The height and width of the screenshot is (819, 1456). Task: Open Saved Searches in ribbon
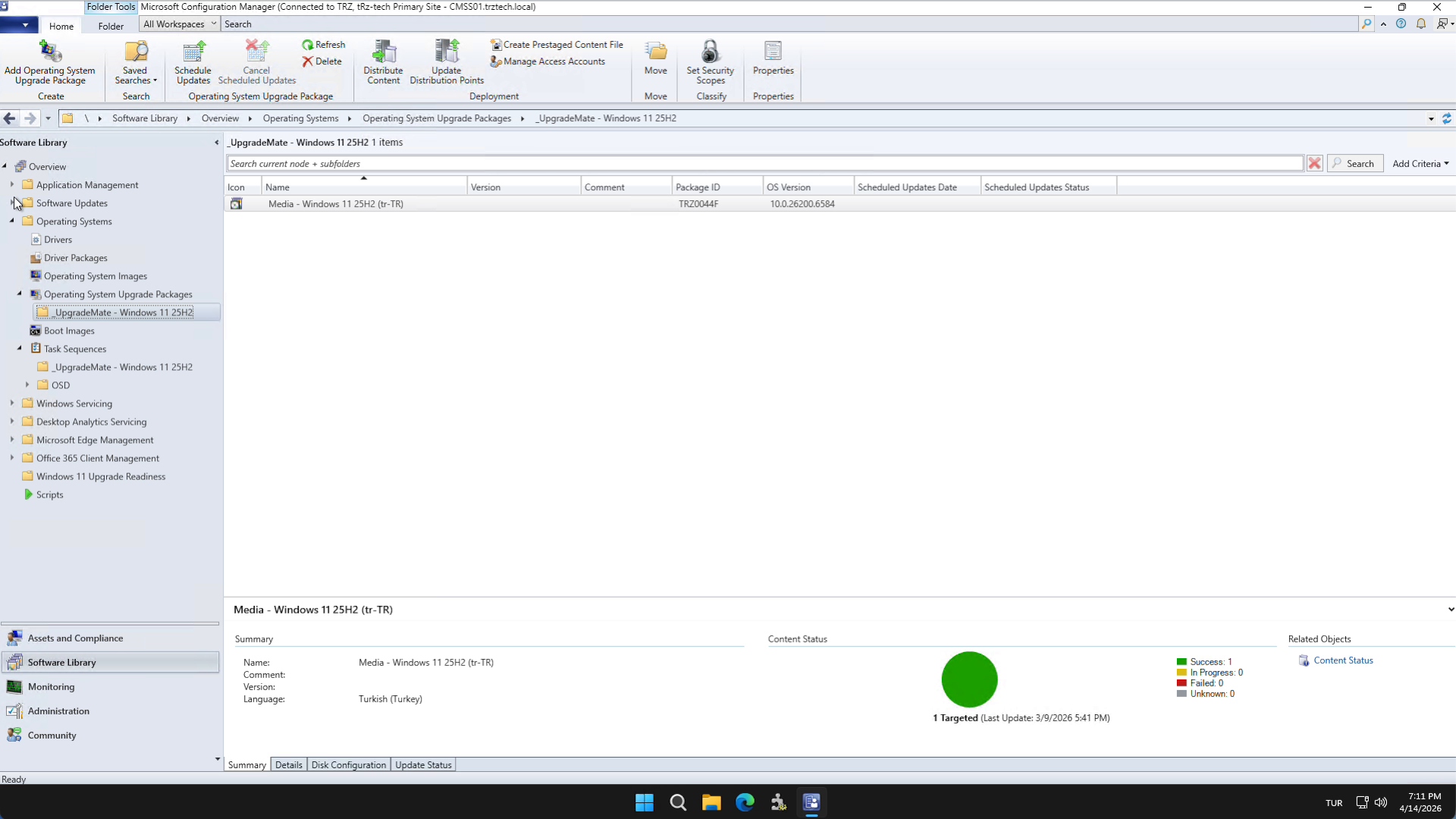(x=136, y=62)
